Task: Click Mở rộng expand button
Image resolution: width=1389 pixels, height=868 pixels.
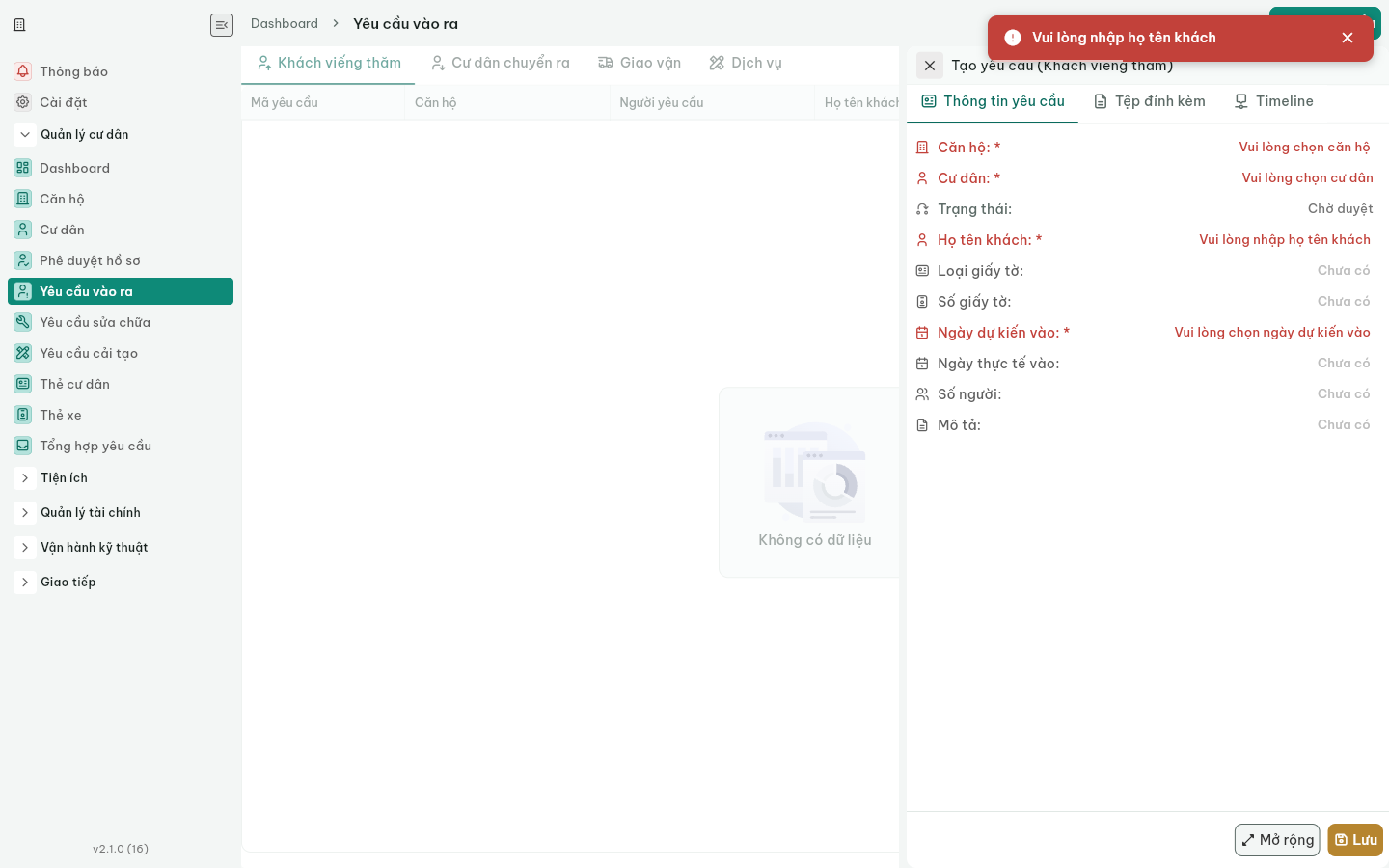Action: click(1277, 840)
